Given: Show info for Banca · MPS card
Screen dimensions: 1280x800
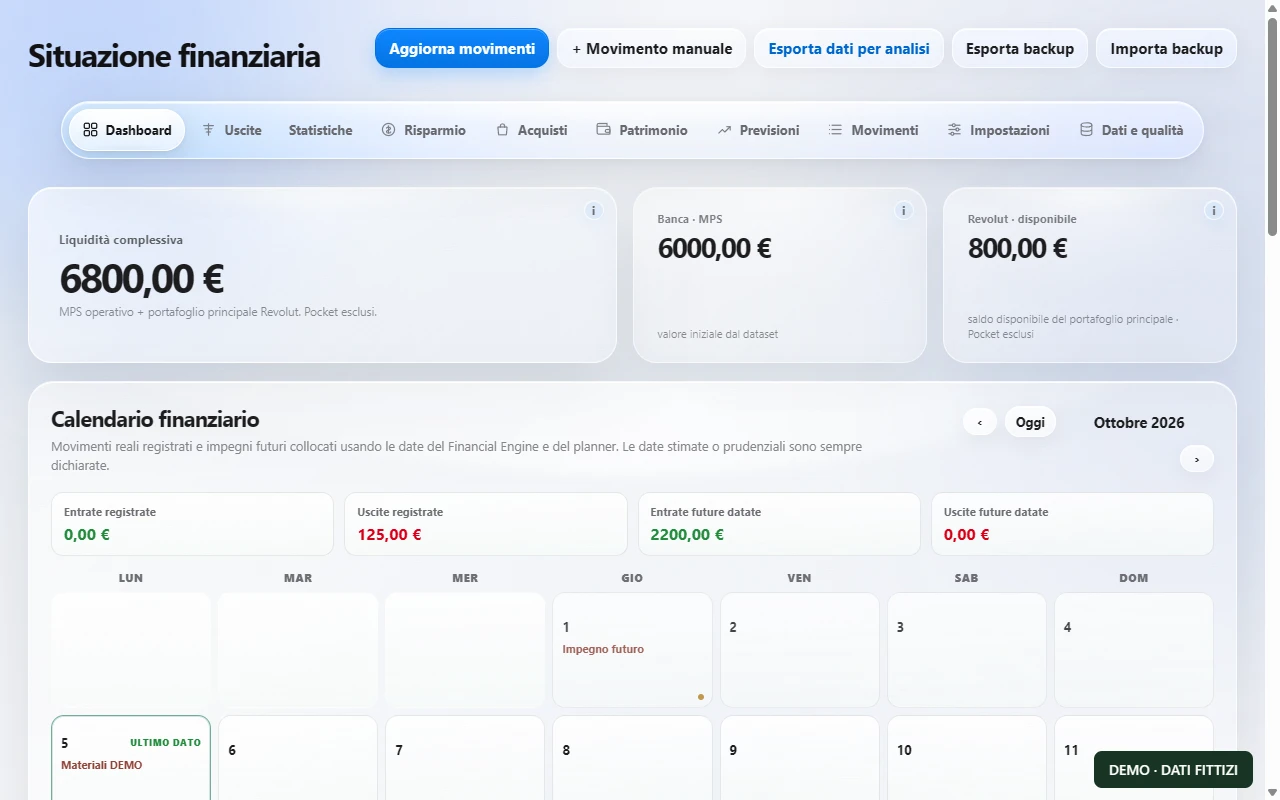Looking at the screenshot, I should tap(904, 210).
